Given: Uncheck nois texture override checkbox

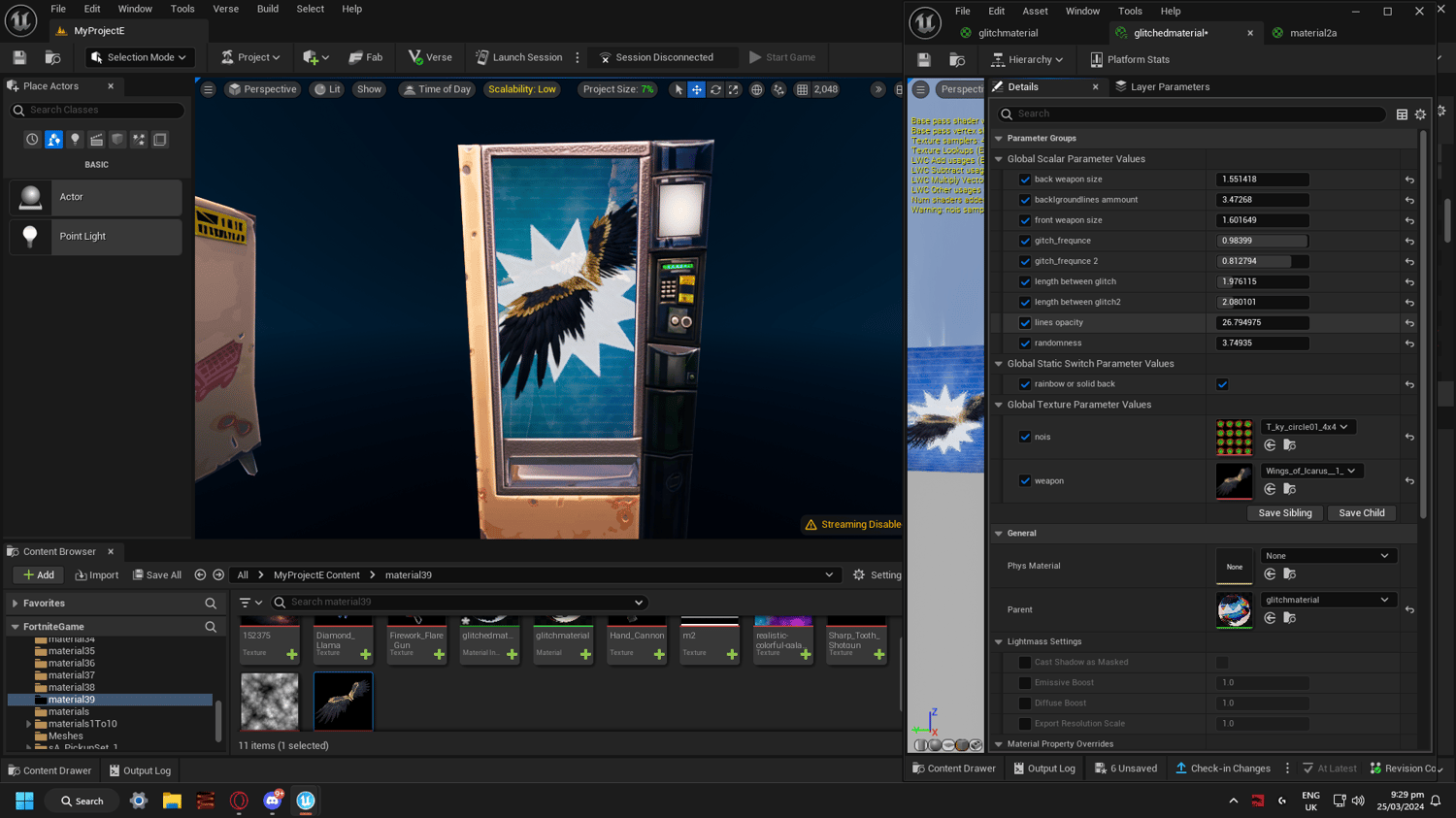Looking at the screenshot, I should click(1025, 437).
